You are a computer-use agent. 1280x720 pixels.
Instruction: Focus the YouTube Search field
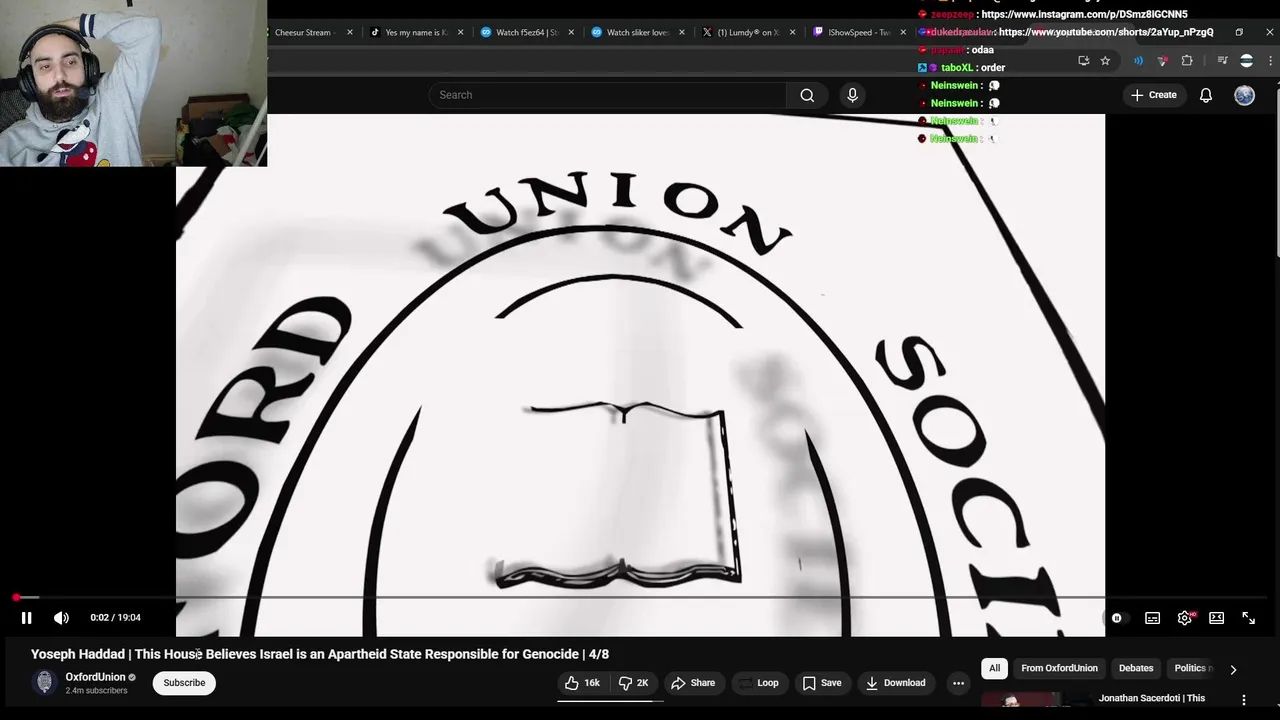(607, 95)
